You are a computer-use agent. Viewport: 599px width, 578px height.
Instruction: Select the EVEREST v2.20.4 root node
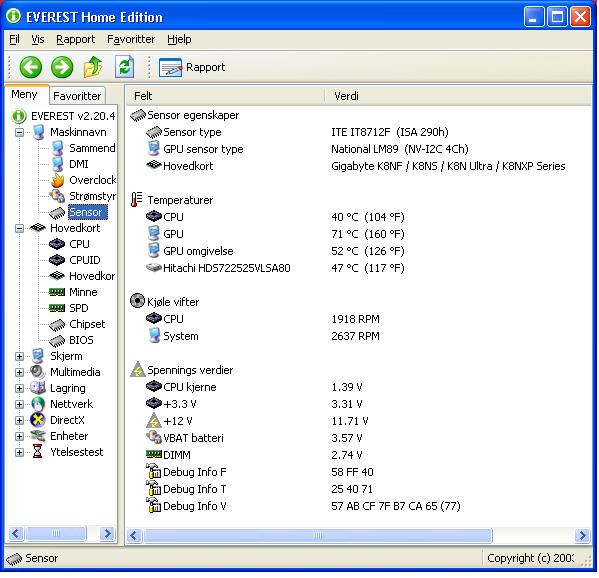73,116
